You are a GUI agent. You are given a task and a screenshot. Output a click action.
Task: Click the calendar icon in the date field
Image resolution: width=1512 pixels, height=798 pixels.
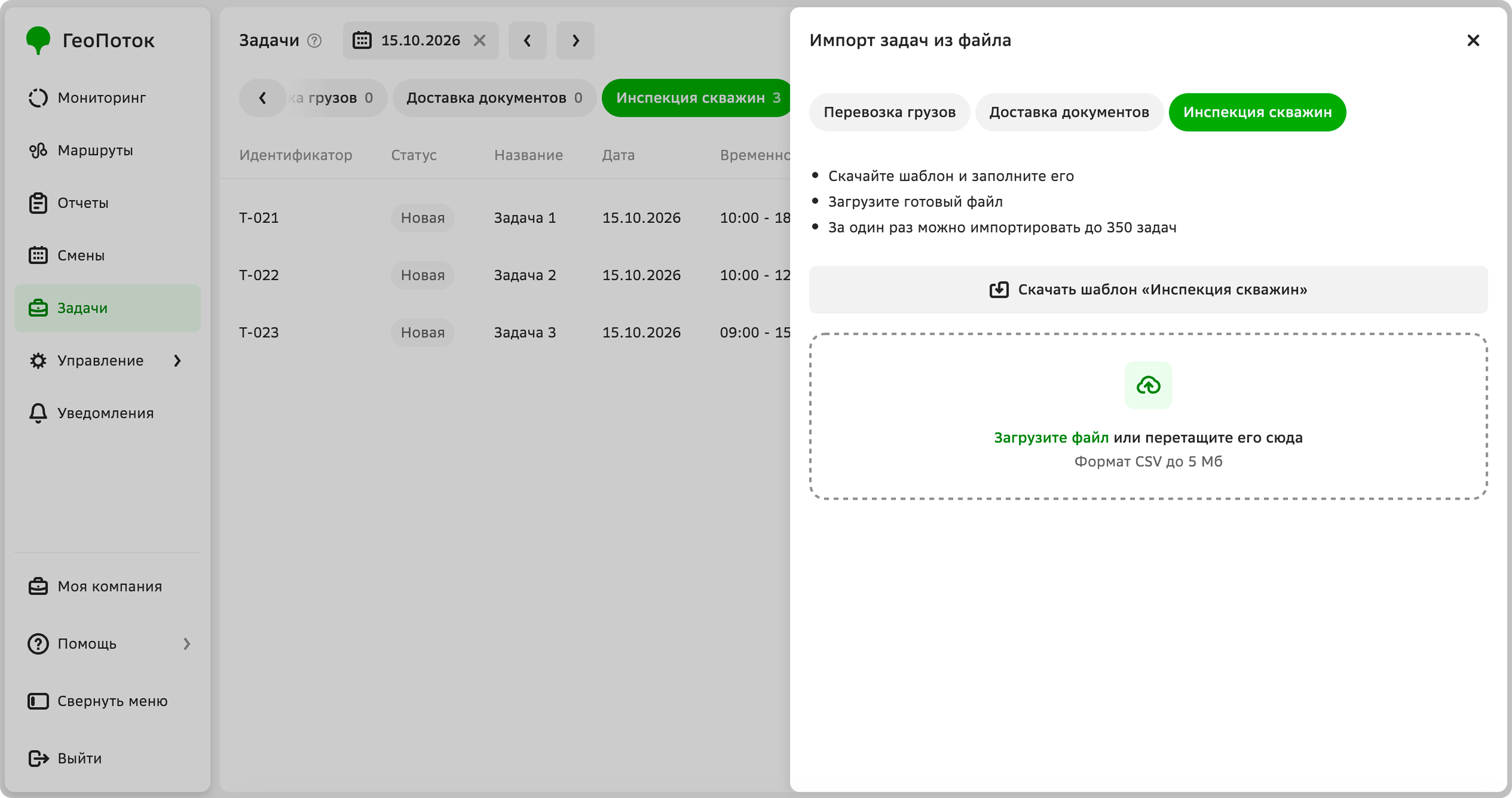[362, 41]
